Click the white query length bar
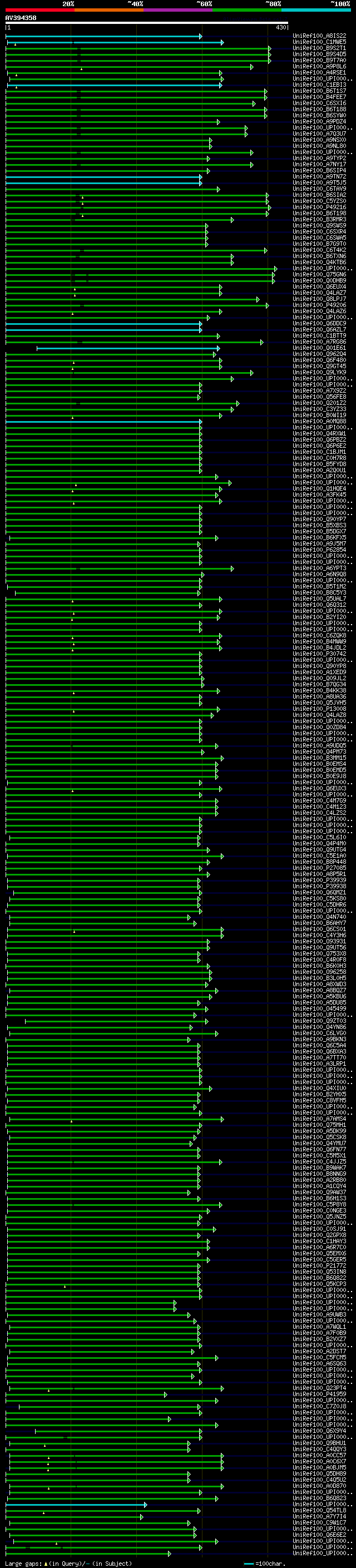The image size is (356, 1568). 147,23
